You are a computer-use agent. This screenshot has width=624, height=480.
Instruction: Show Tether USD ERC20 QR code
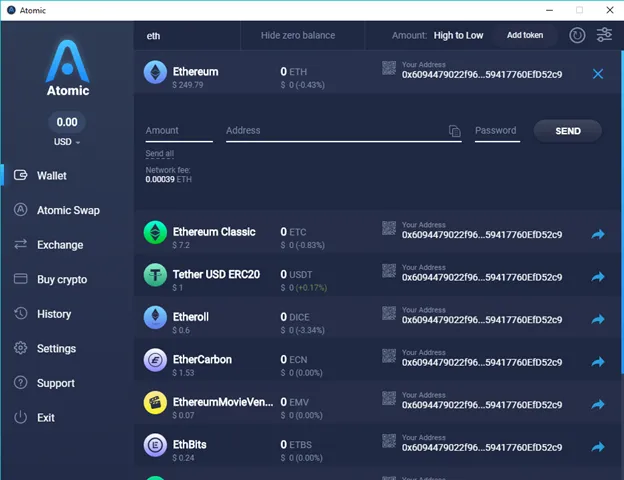click(x=389, y=271)
